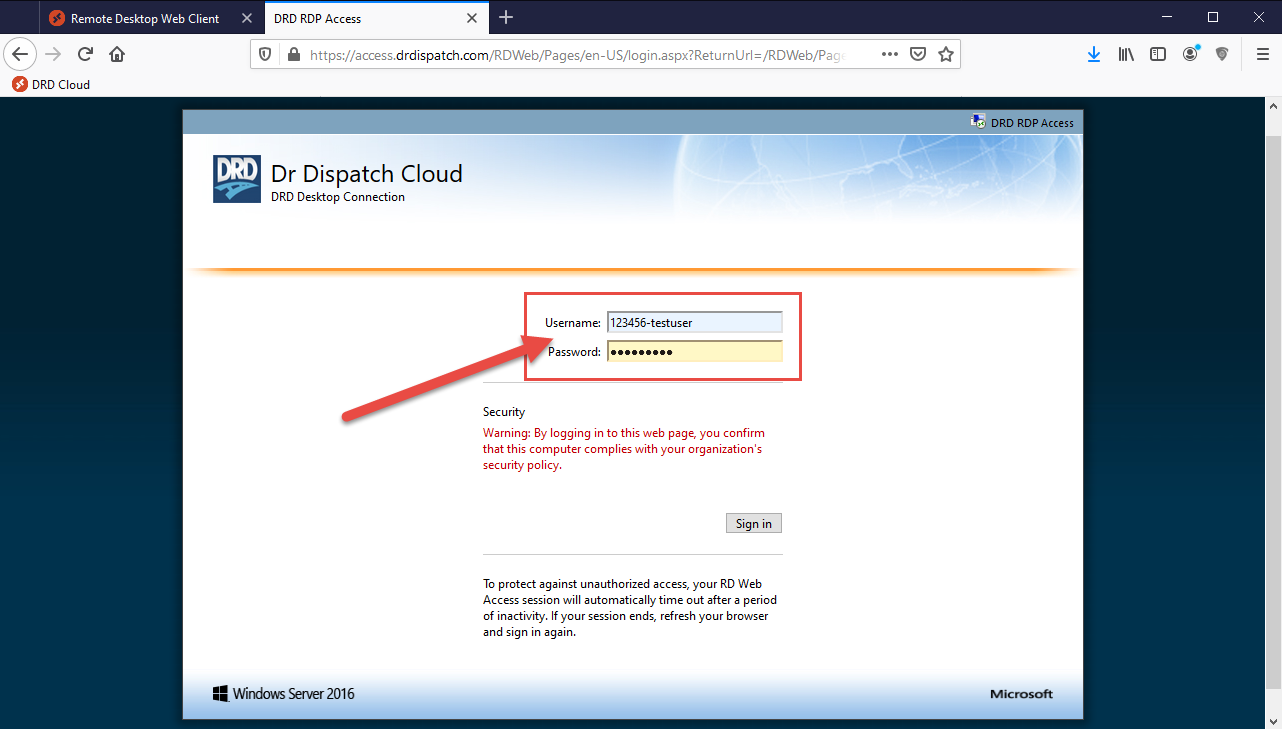
Task: Click the Windows Server 2016 logo
Action: coord(283,693)
